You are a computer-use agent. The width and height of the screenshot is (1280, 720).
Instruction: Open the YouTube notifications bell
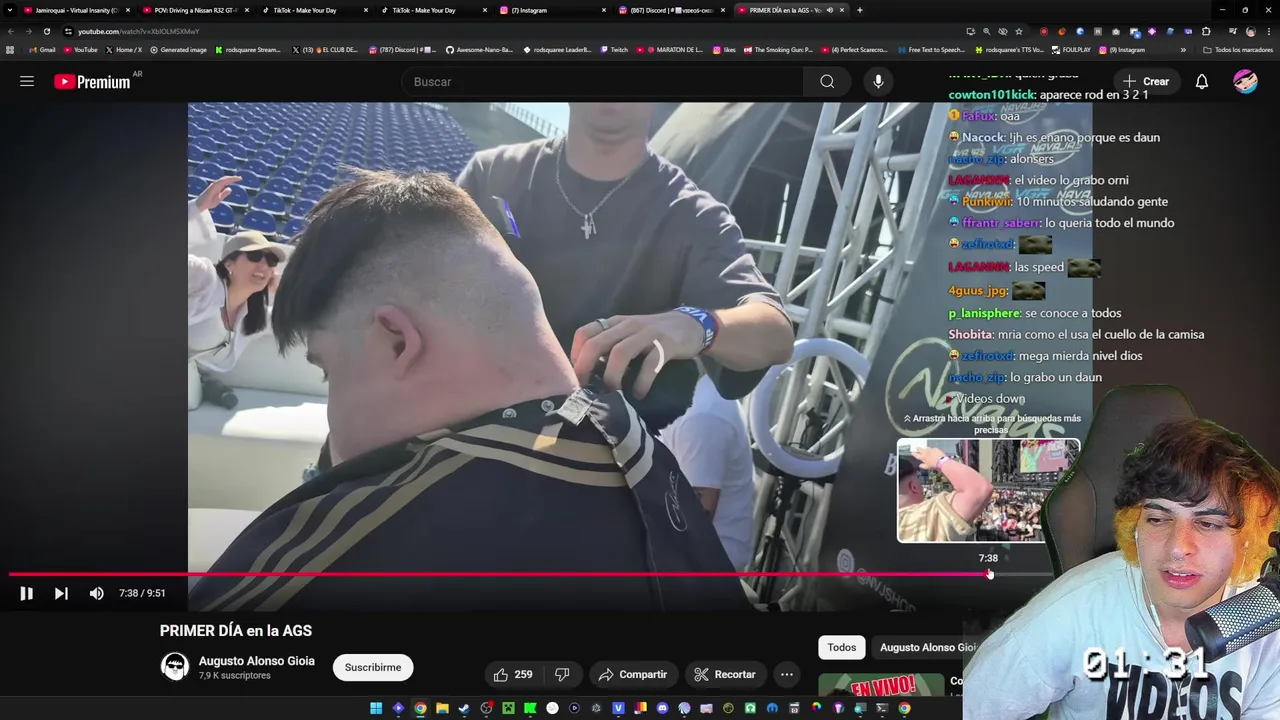pos(1202,82)
